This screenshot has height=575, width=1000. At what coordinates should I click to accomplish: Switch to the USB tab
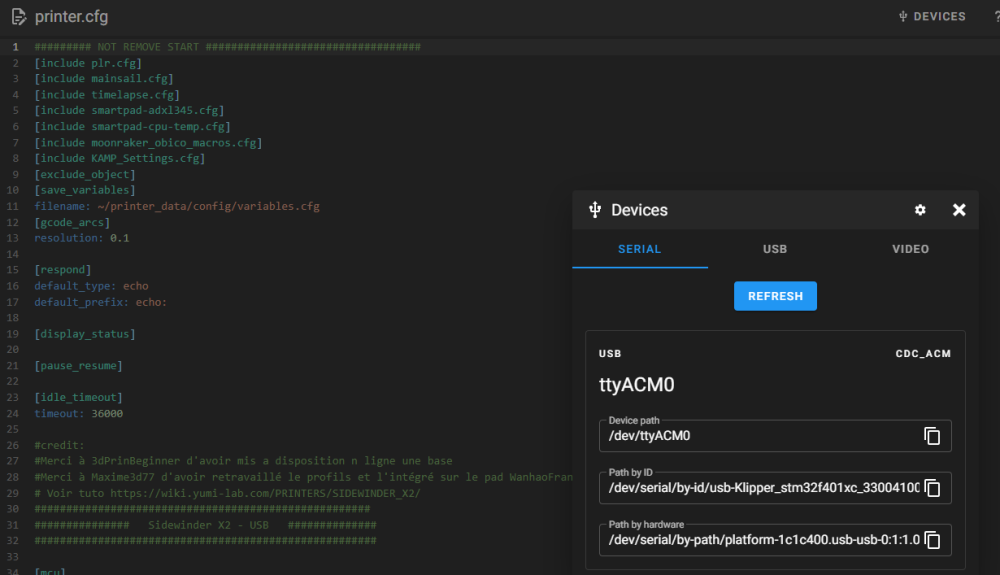(x=775, y=249)
